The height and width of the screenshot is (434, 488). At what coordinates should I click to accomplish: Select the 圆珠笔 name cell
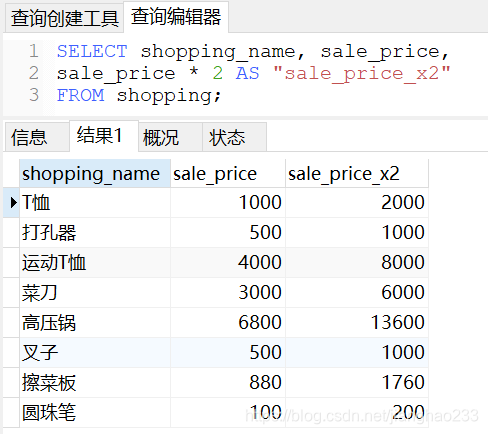(x=95, y=412)
